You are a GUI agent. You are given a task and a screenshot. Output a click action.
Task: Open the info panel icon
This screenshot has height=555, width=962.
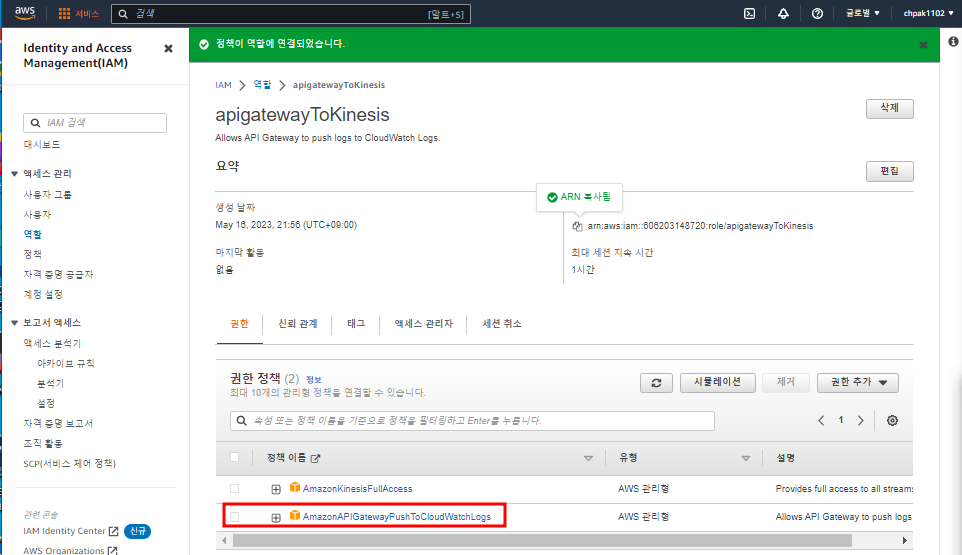point(953,41)
